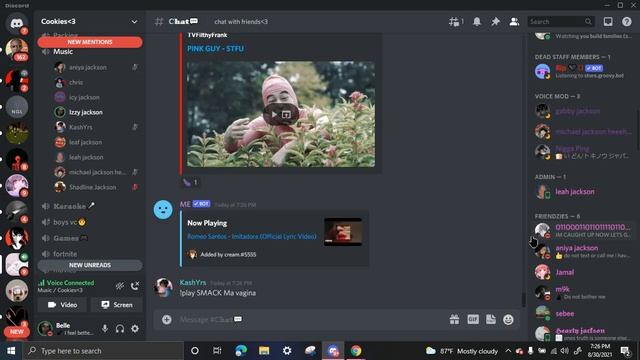Share Screen button
The width and height of the screenshot is (640, 360).
click(117, 305)
